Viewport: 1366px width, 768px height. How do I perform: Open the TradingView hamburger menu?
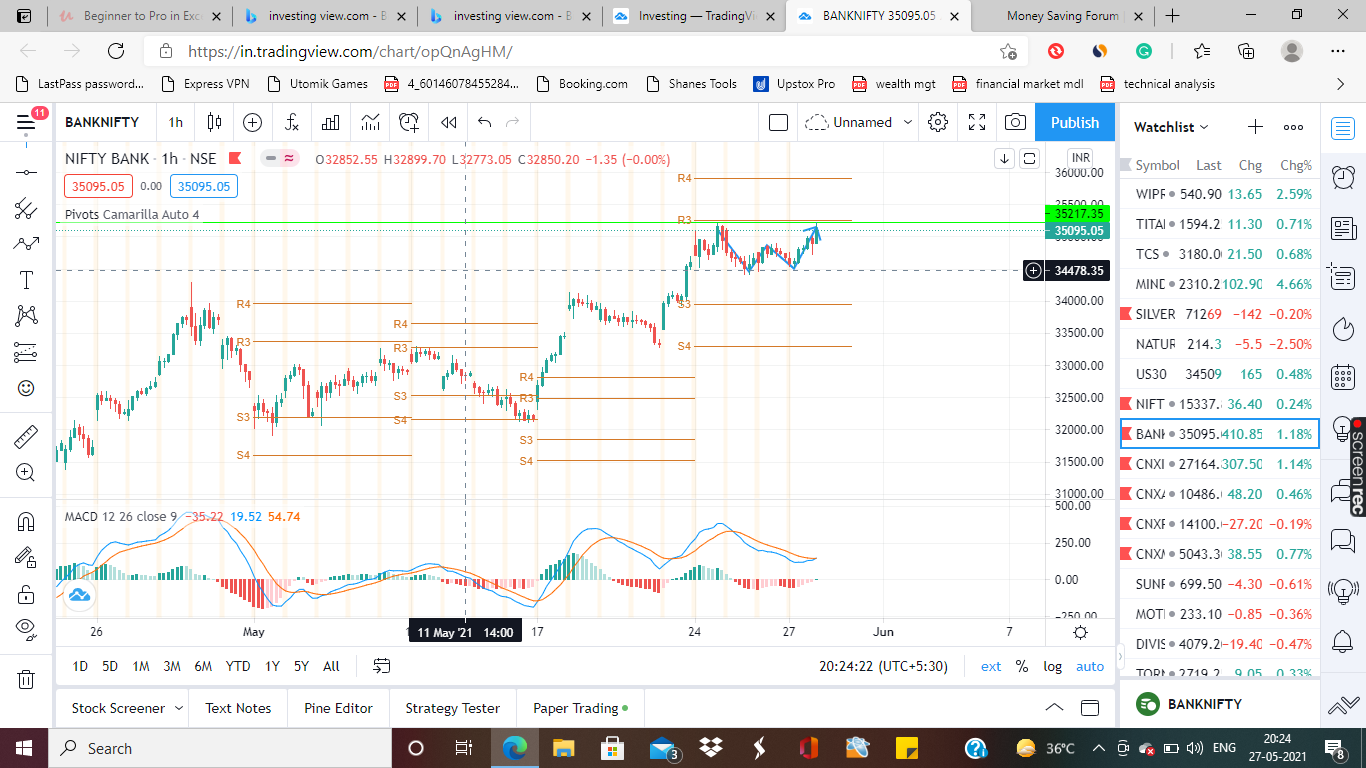(26, 122)
